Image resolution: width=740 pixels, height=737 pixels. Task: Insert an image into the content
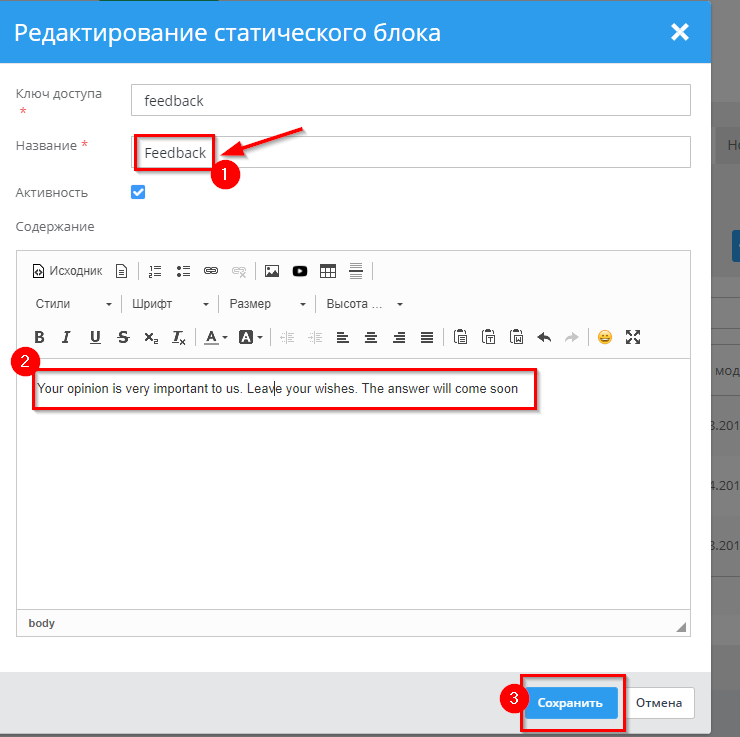coord(272,271)
